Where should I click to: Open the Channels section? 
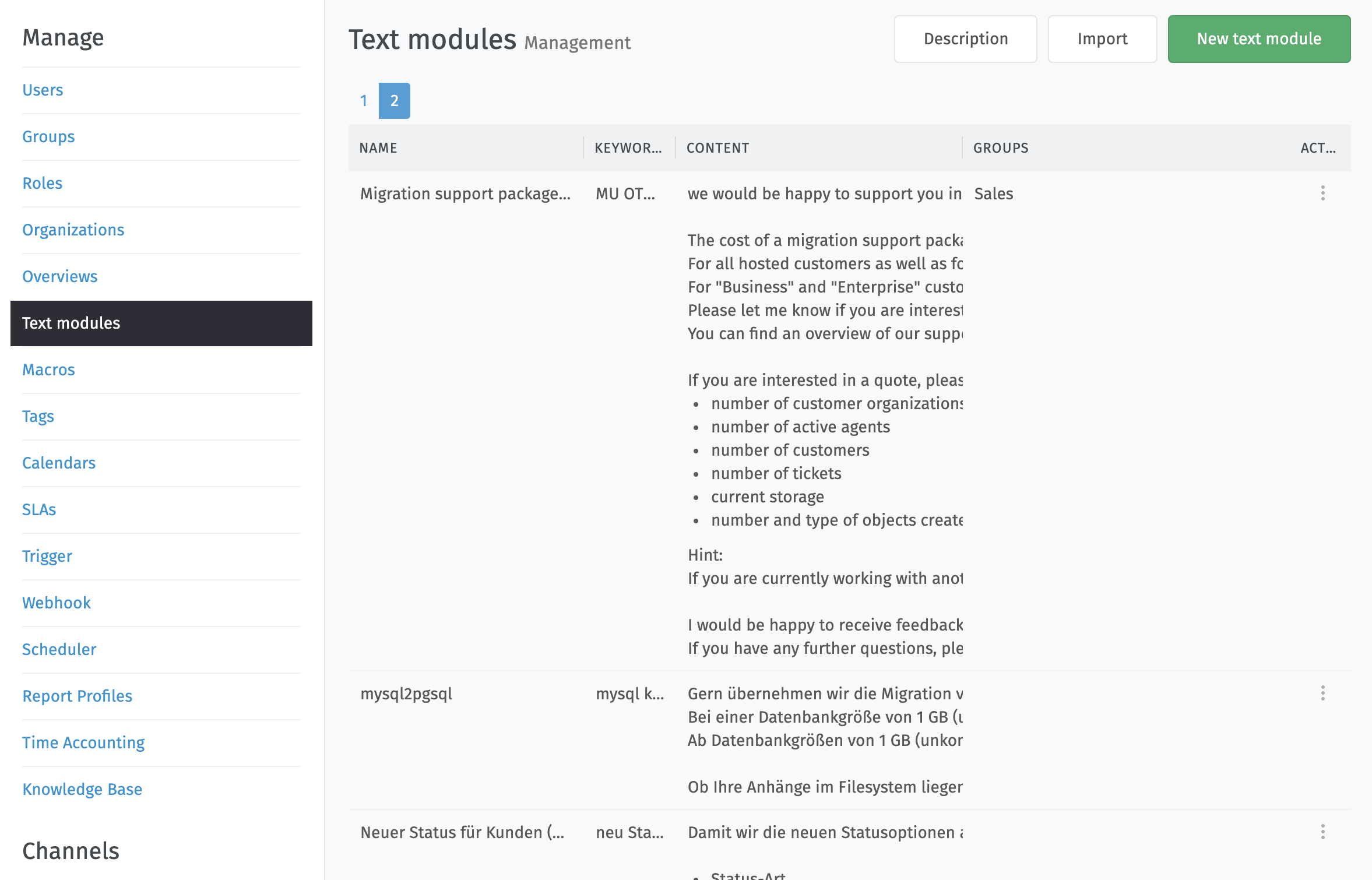(71, 851)
